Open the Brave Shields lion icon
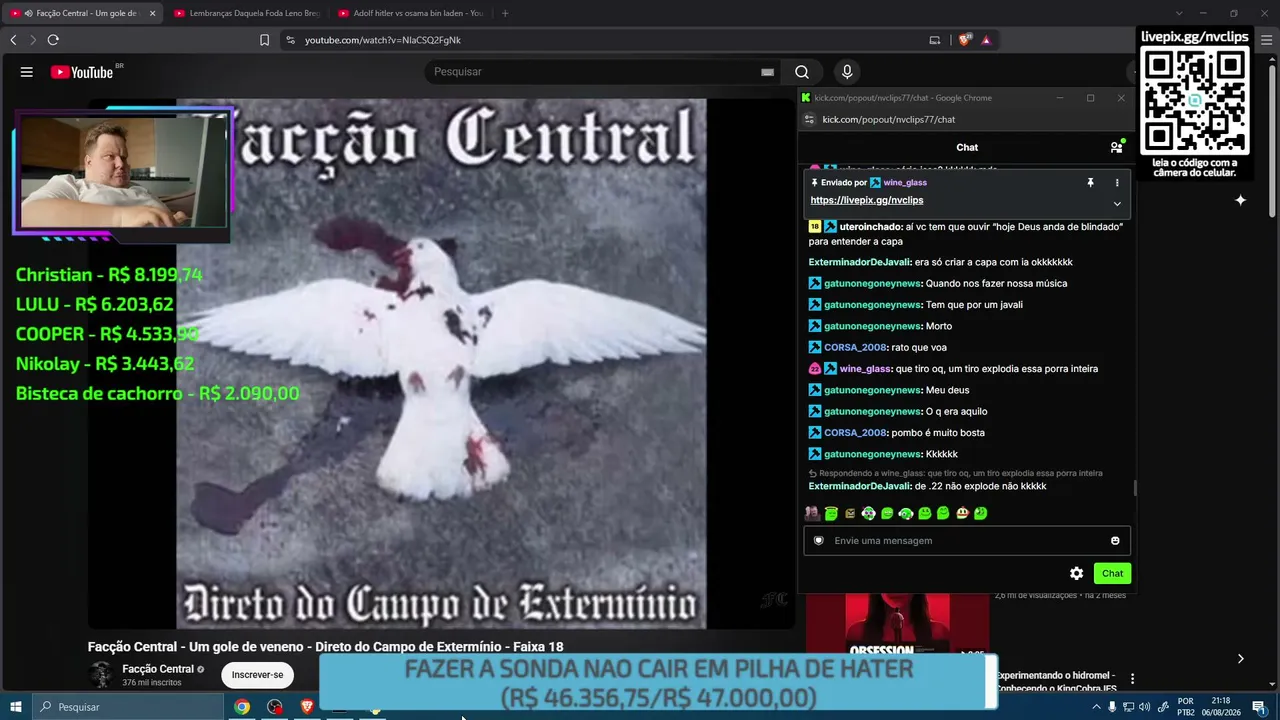The width and height of the screenshot is (1280, 720). [964, 40]
